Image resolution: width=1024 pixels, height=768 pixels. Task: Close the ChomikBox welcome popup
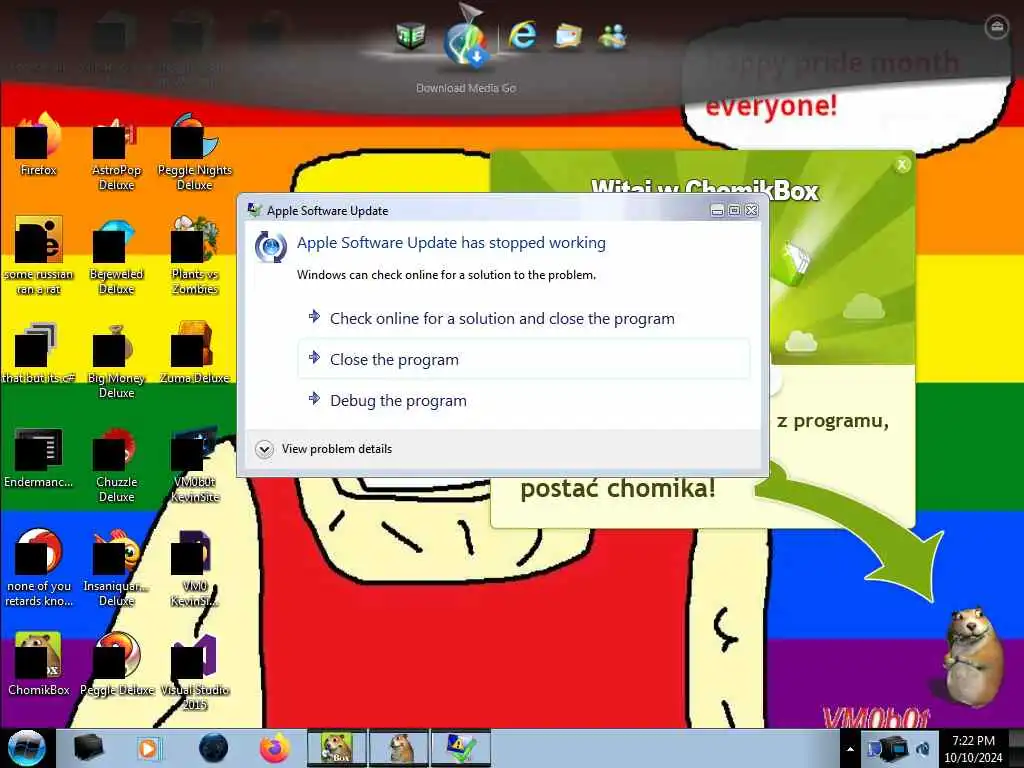(x=902, y=165)
